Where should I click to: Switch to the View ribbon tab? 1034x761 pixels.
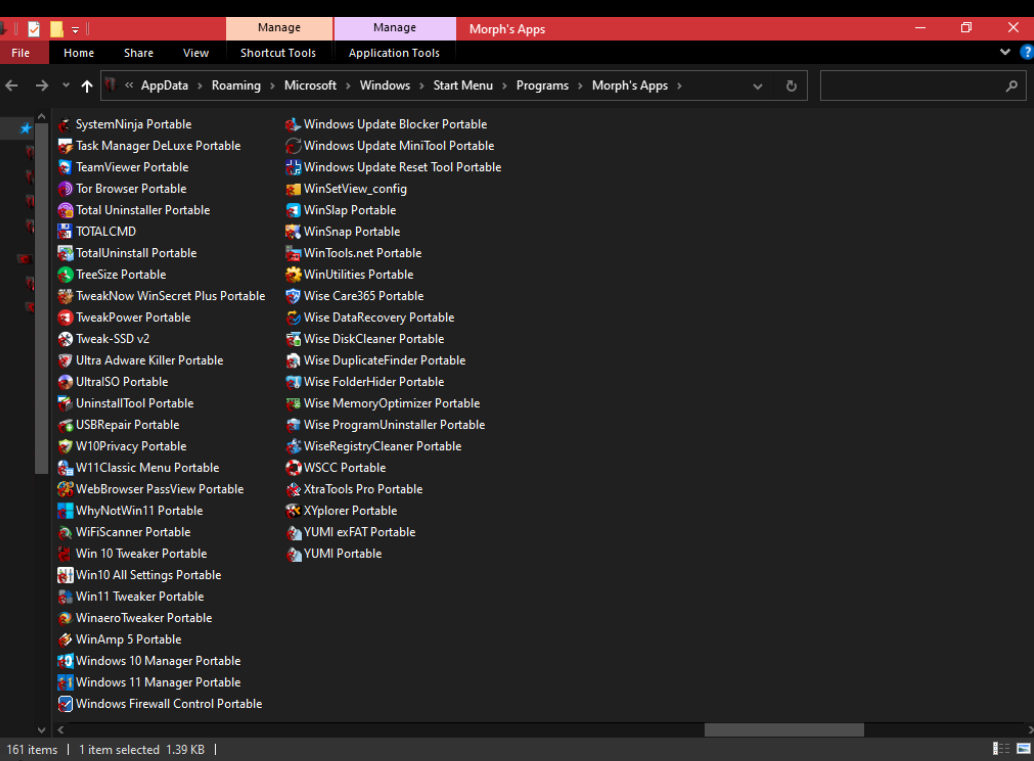point(196,53)
